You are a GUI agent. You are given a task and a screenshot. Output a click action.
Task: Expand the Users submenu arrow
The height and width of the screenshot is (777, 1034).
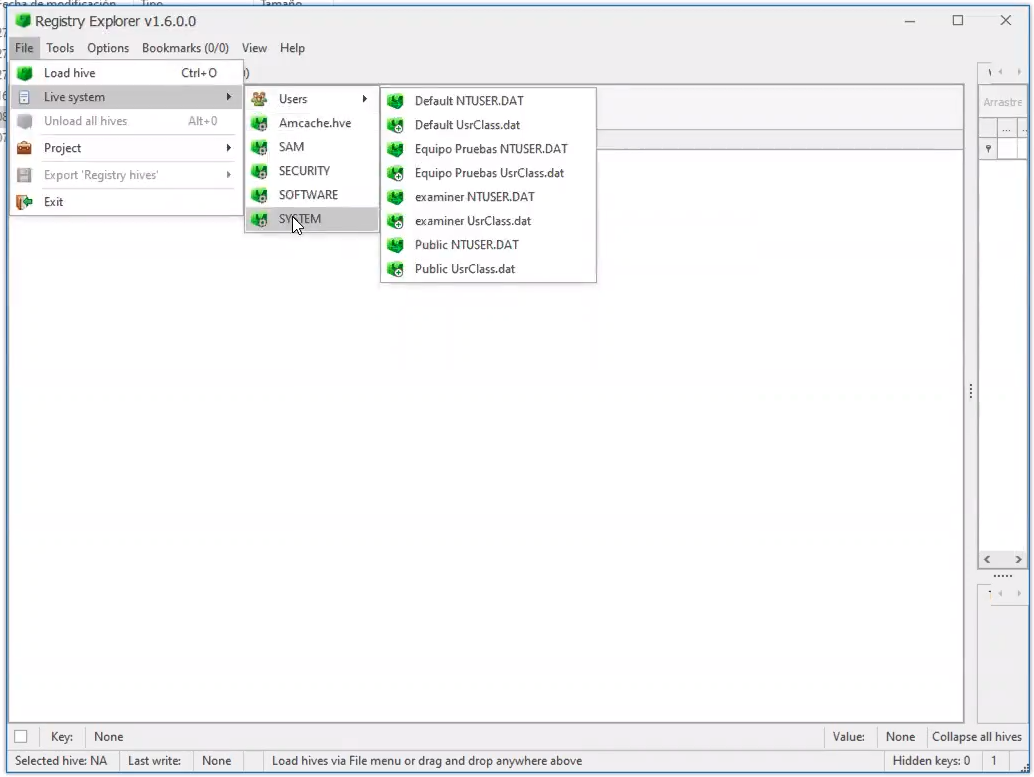pyautogui.click(x=364, y=98)
